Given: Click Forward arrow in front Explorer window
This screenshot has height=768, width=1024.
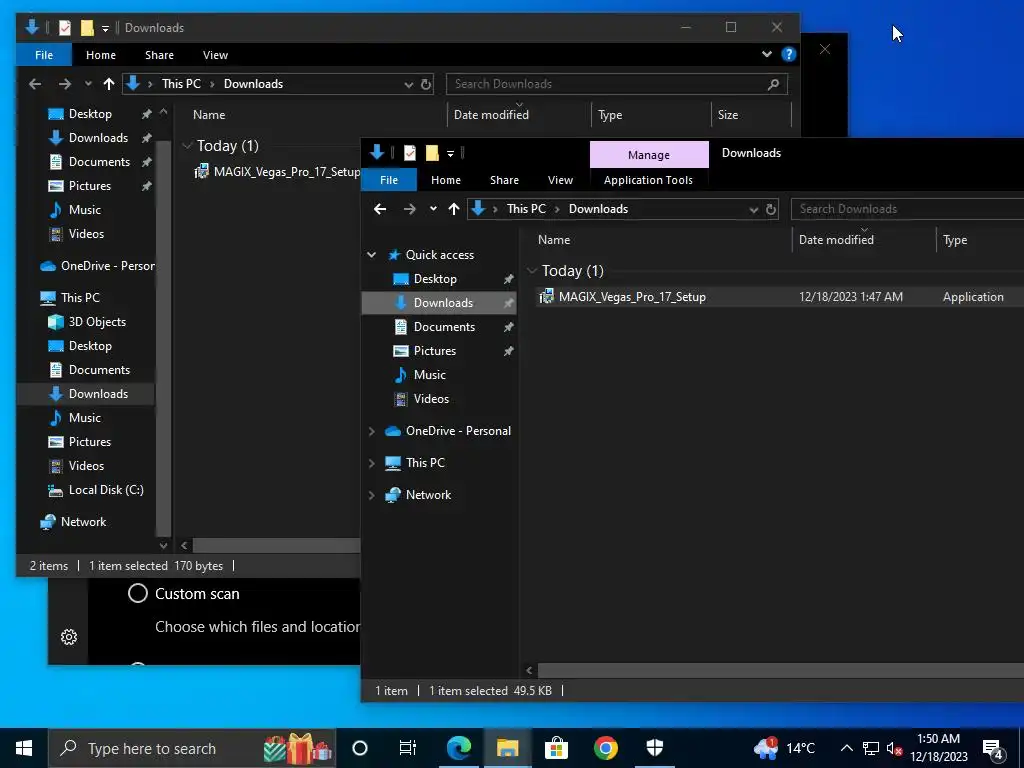Looking at the screenshot, I should click(409, 209).
